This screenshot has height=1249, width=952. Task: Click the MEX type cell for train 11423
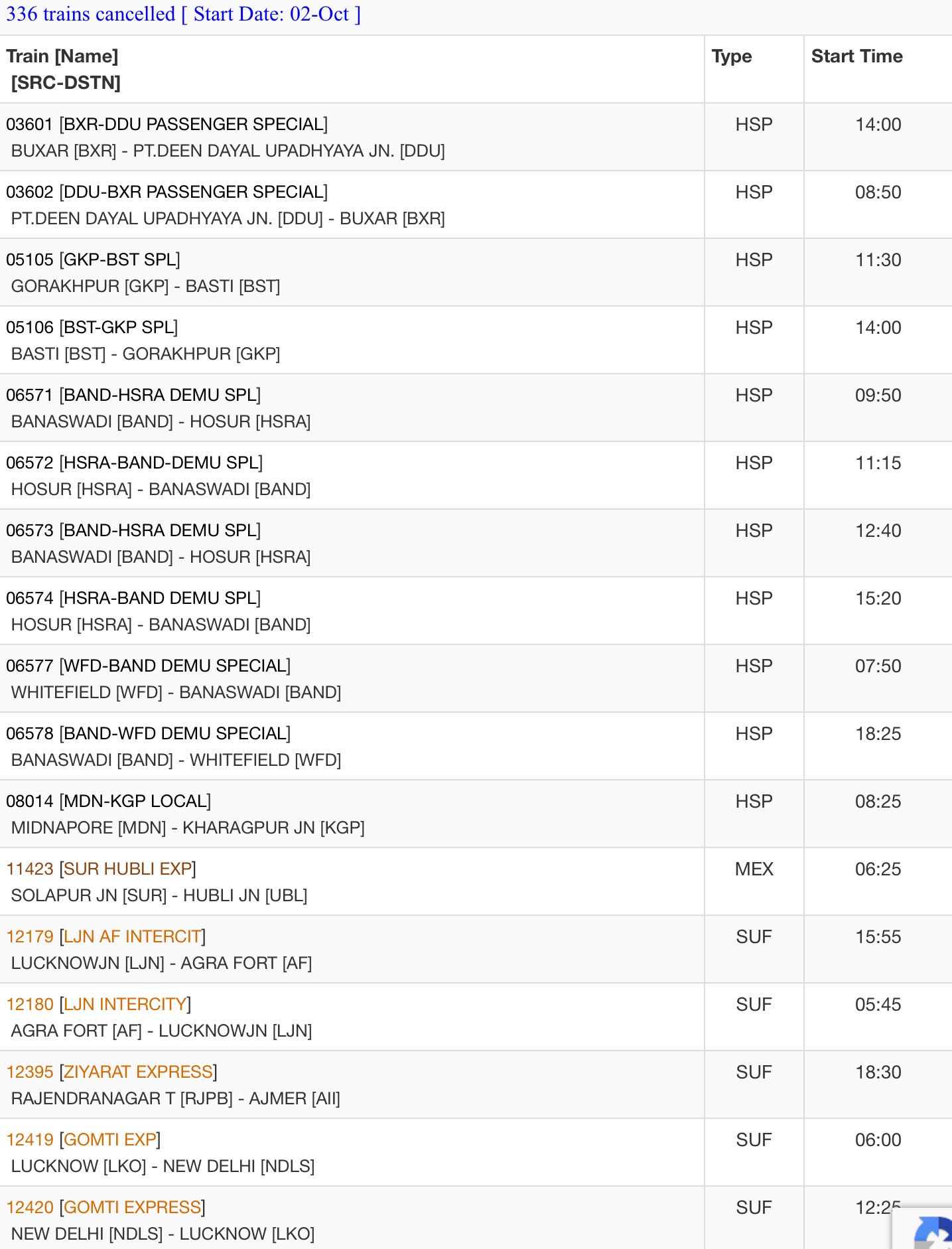click(x=754, y=869)
